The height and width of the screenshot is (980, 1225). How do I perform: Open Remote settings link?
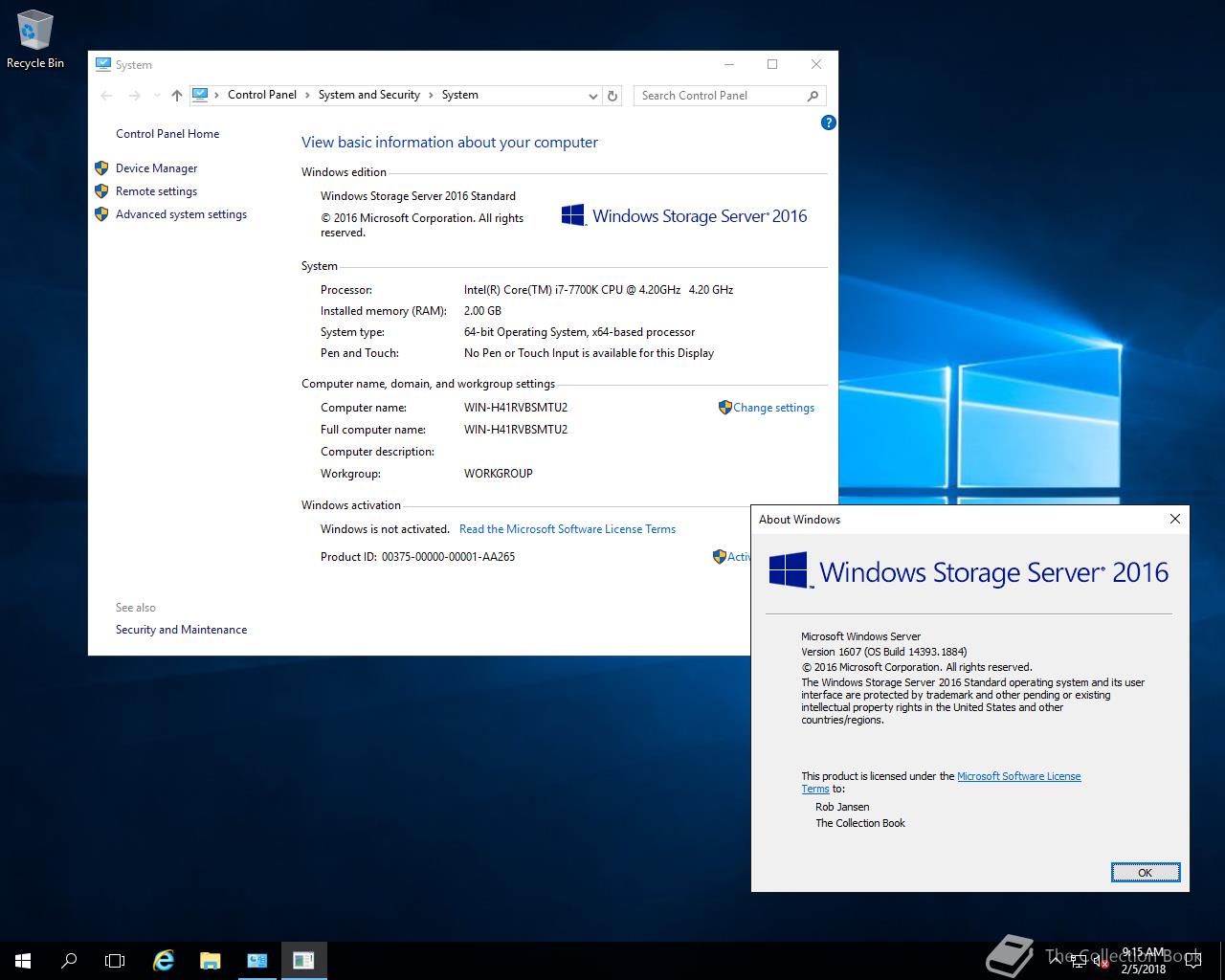156,191
